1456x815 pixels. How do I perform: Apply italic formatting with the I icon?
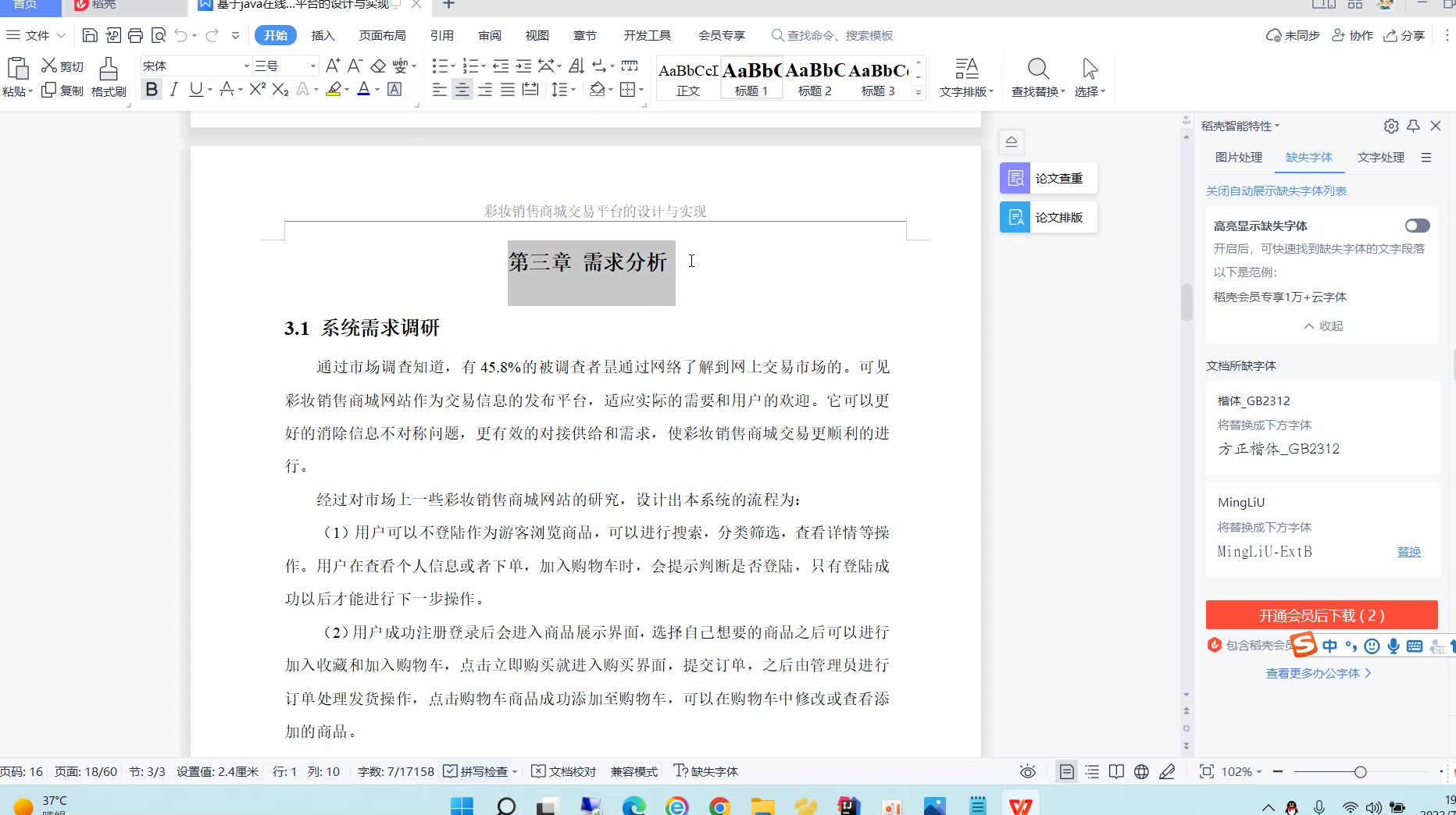pos(173,90)
